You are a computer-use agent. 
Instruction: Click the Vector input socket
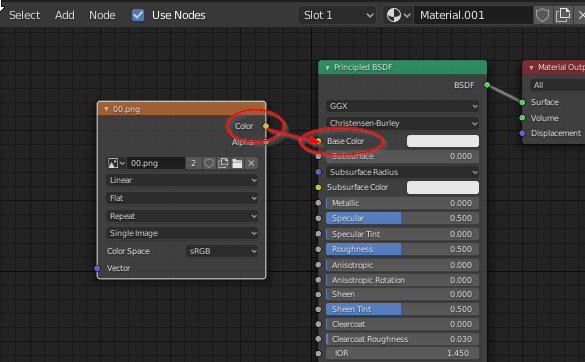[97, 268]
